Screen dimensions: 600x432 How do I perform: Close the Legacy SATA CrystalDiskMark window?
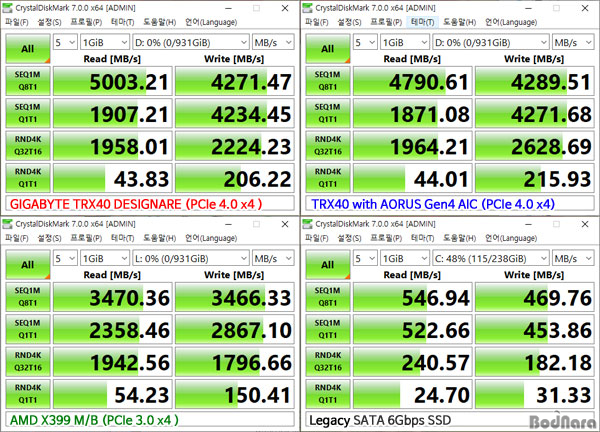pyautogui.click(x=585, y=224)
